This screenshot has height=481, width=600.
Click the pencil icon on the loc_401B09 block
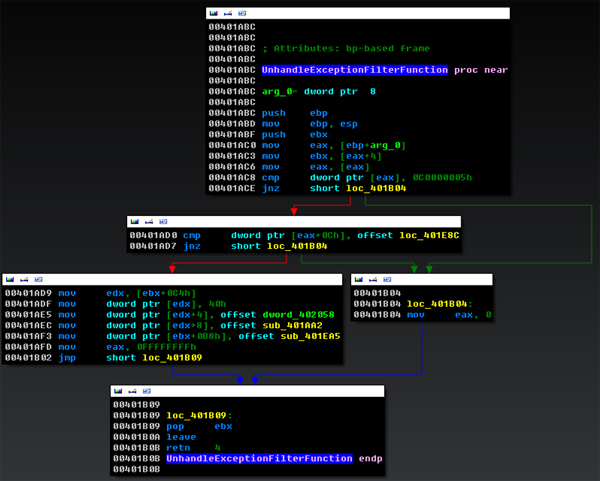(x=132, y=391)
